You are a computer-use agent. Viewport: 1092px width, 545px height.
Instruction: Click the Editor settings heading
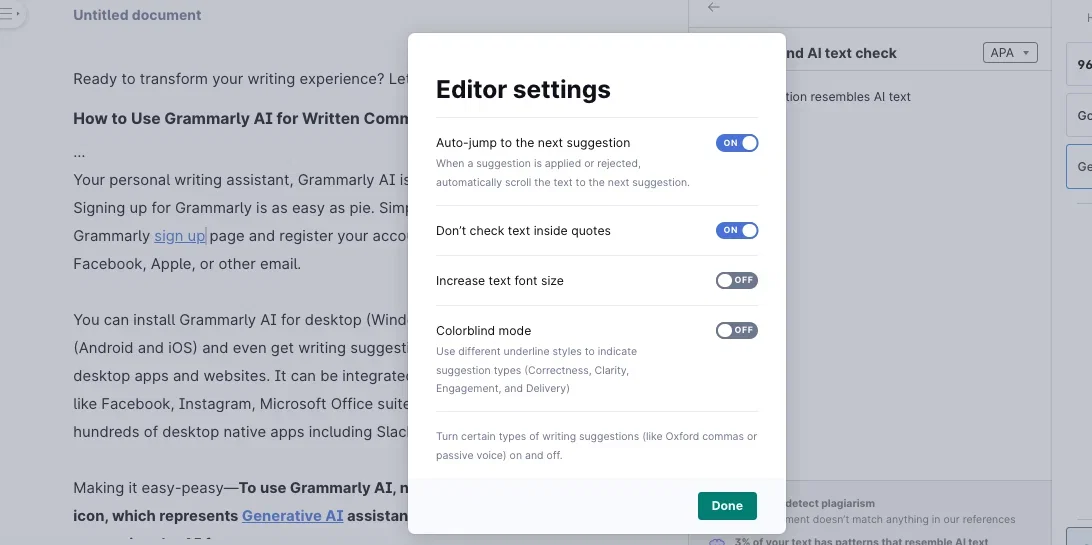click(x=523, y=89)
